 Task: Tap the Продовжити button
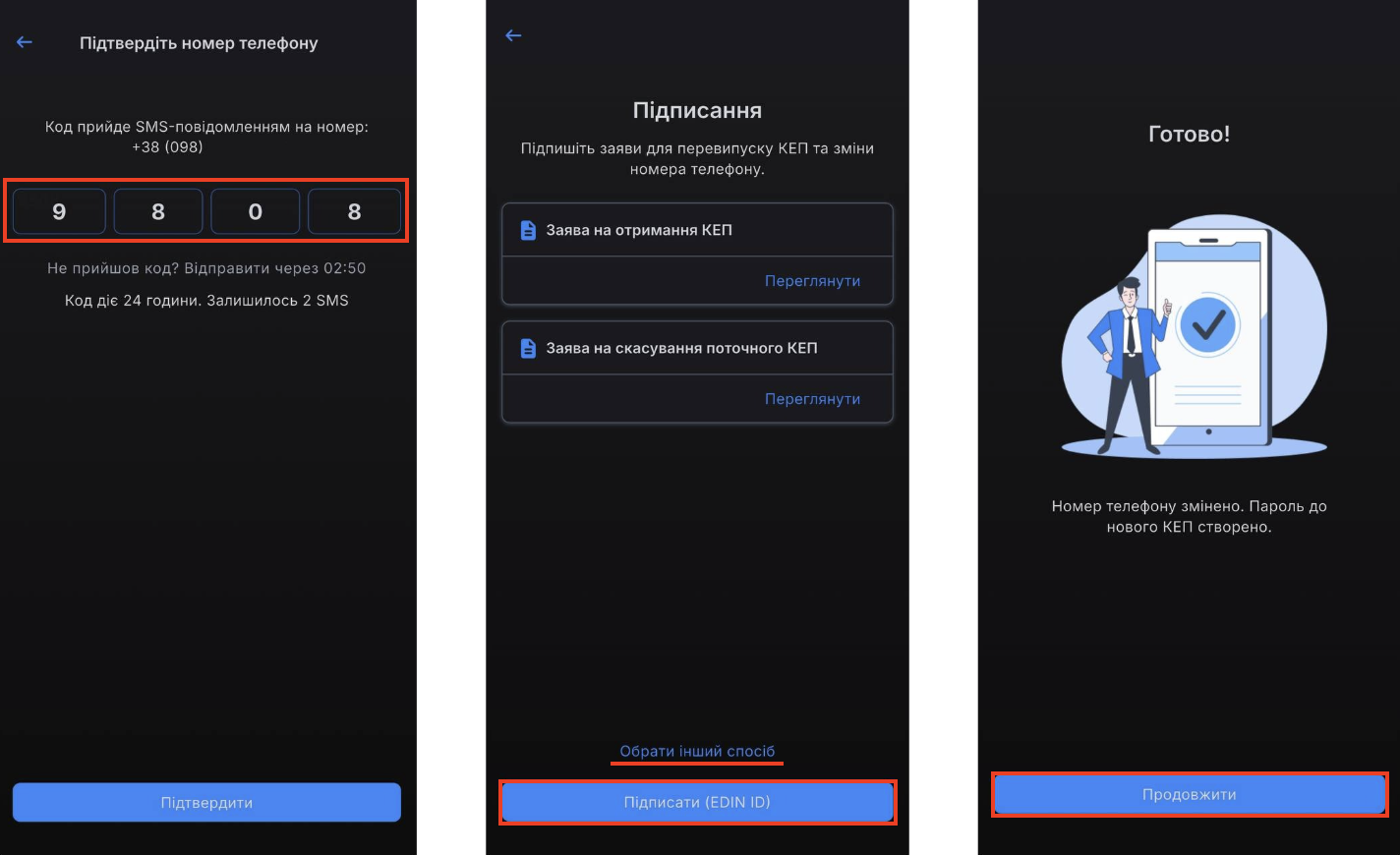(x=1190, y=794)
